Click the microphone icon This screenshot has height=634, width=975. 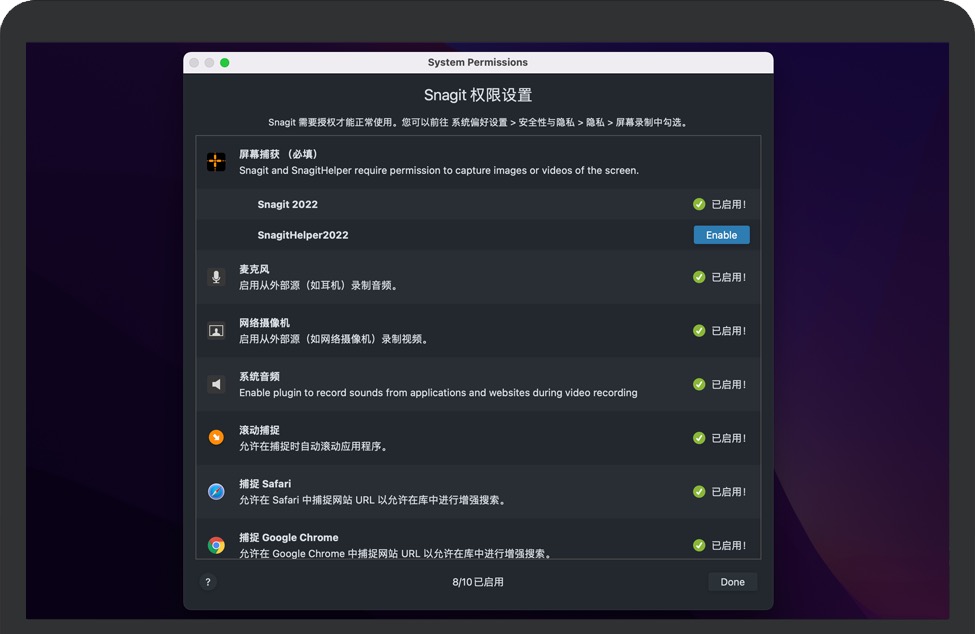point(216,277)
